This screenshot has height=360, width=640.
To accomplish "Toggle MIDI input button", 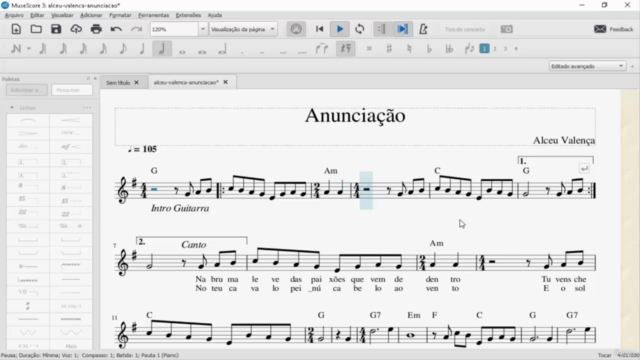I will pyautogui.click(x=296, y=29).
